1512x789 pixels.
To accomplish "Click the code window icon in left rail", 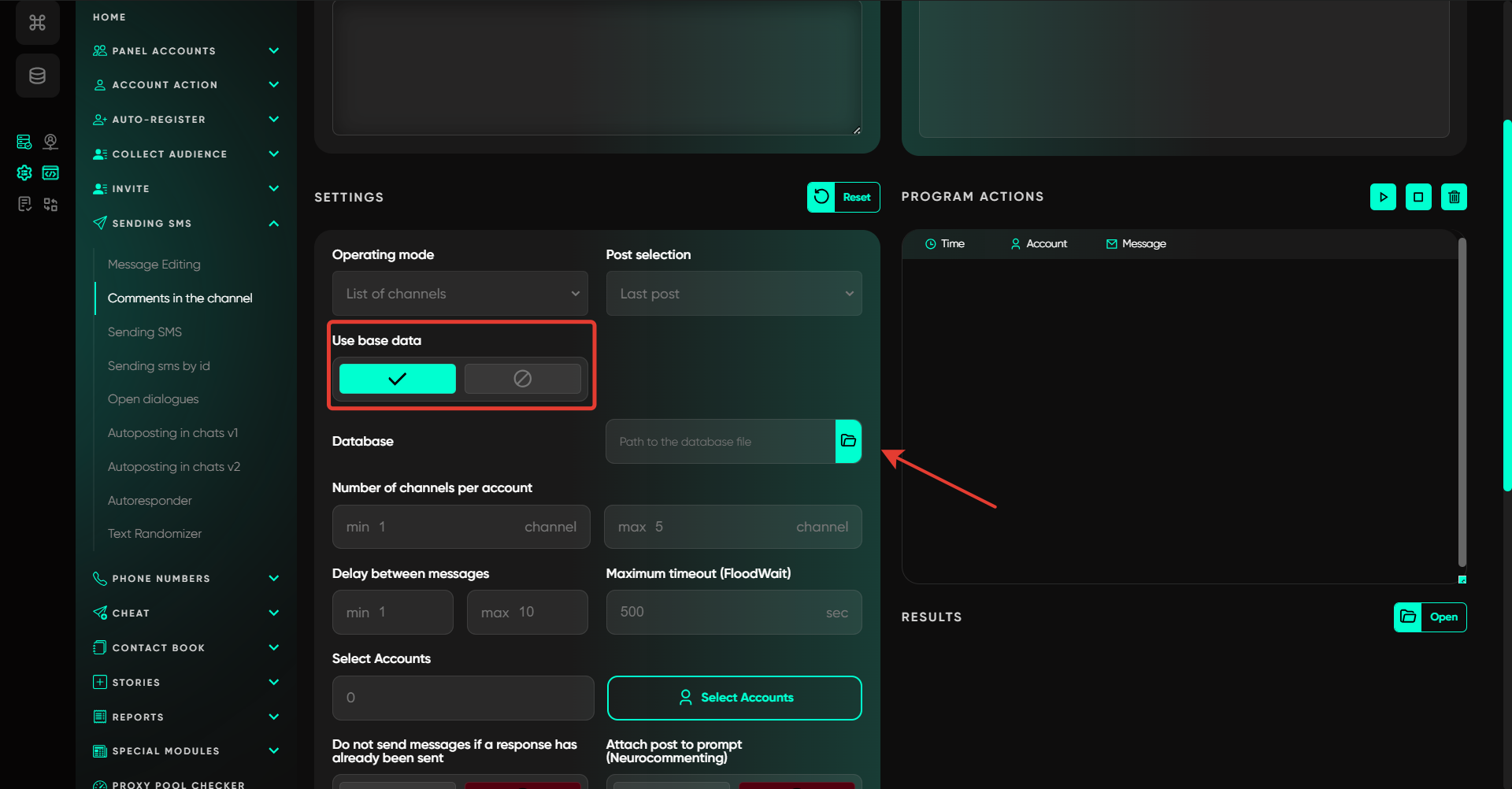I will (x=50, y=173).
